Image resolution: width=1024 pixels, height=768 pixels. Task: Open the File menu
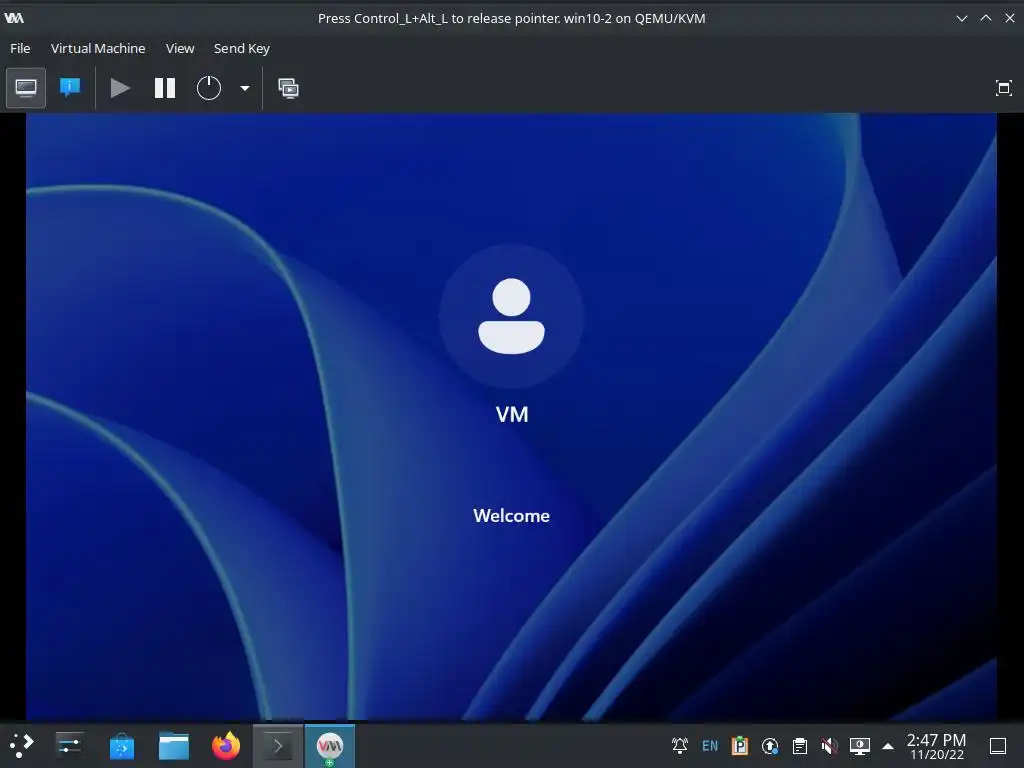coord(20,48)
